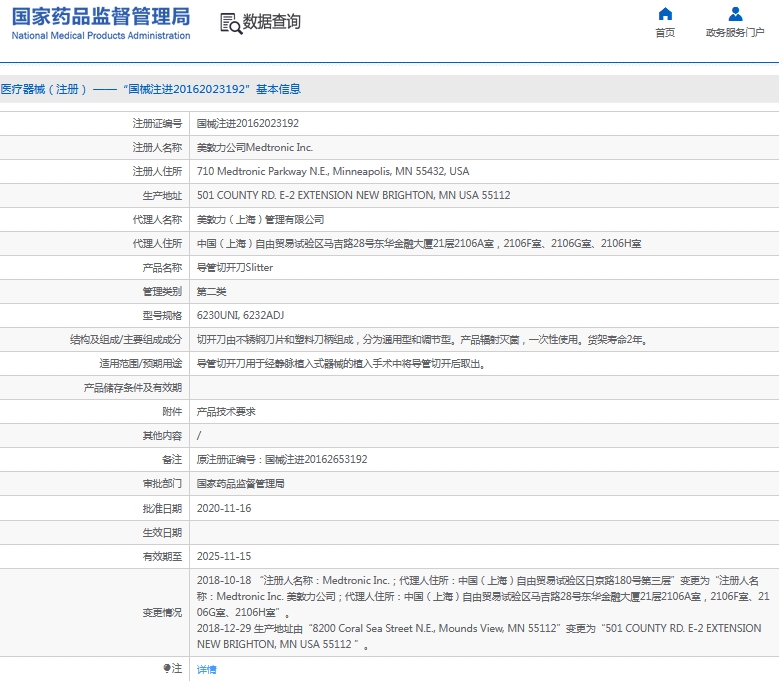Open the 详情 link in 注 row
Image resolution: width=779 pixels, height=681 pixels.
coord(207,669)
